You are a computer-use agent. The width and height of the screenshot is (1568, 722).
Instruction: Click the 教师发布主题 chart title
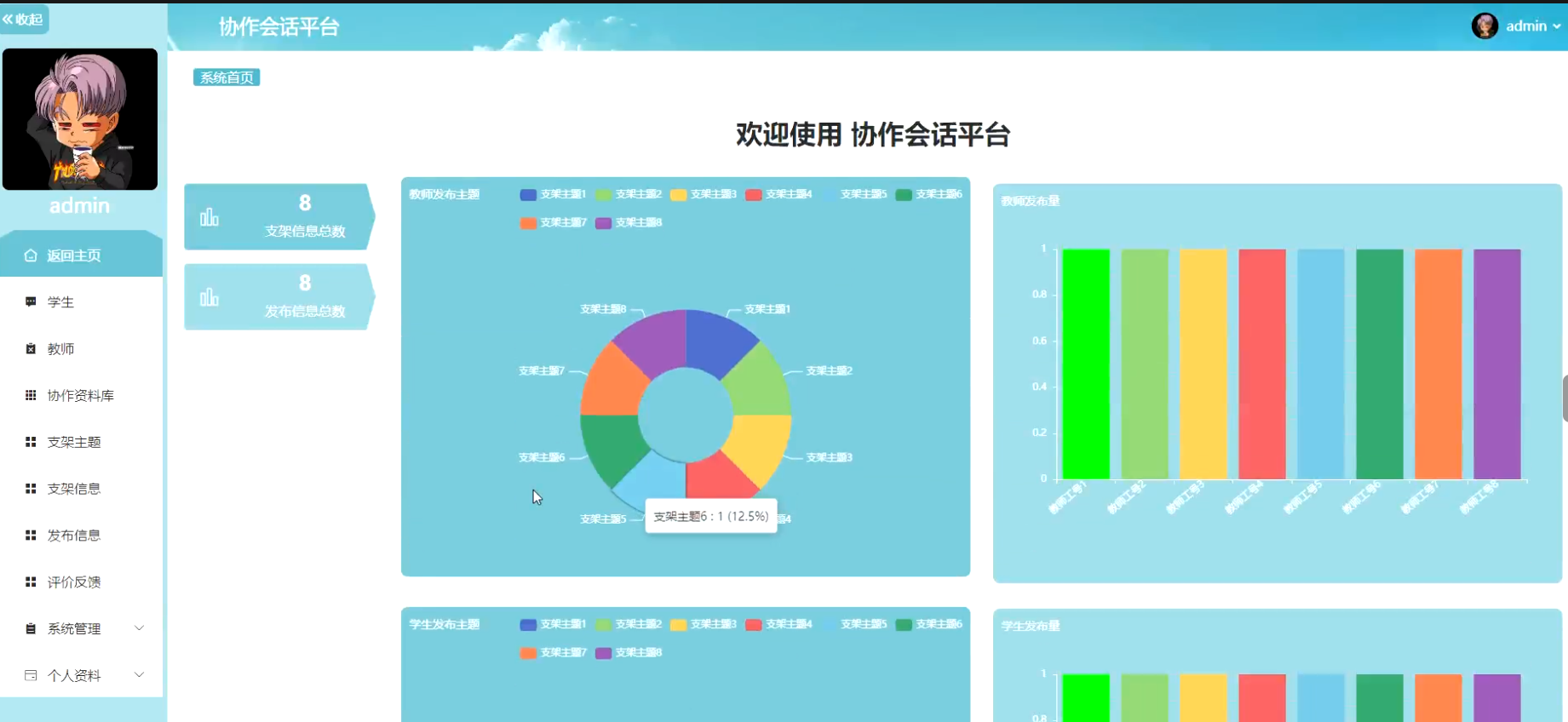[444, 194]
